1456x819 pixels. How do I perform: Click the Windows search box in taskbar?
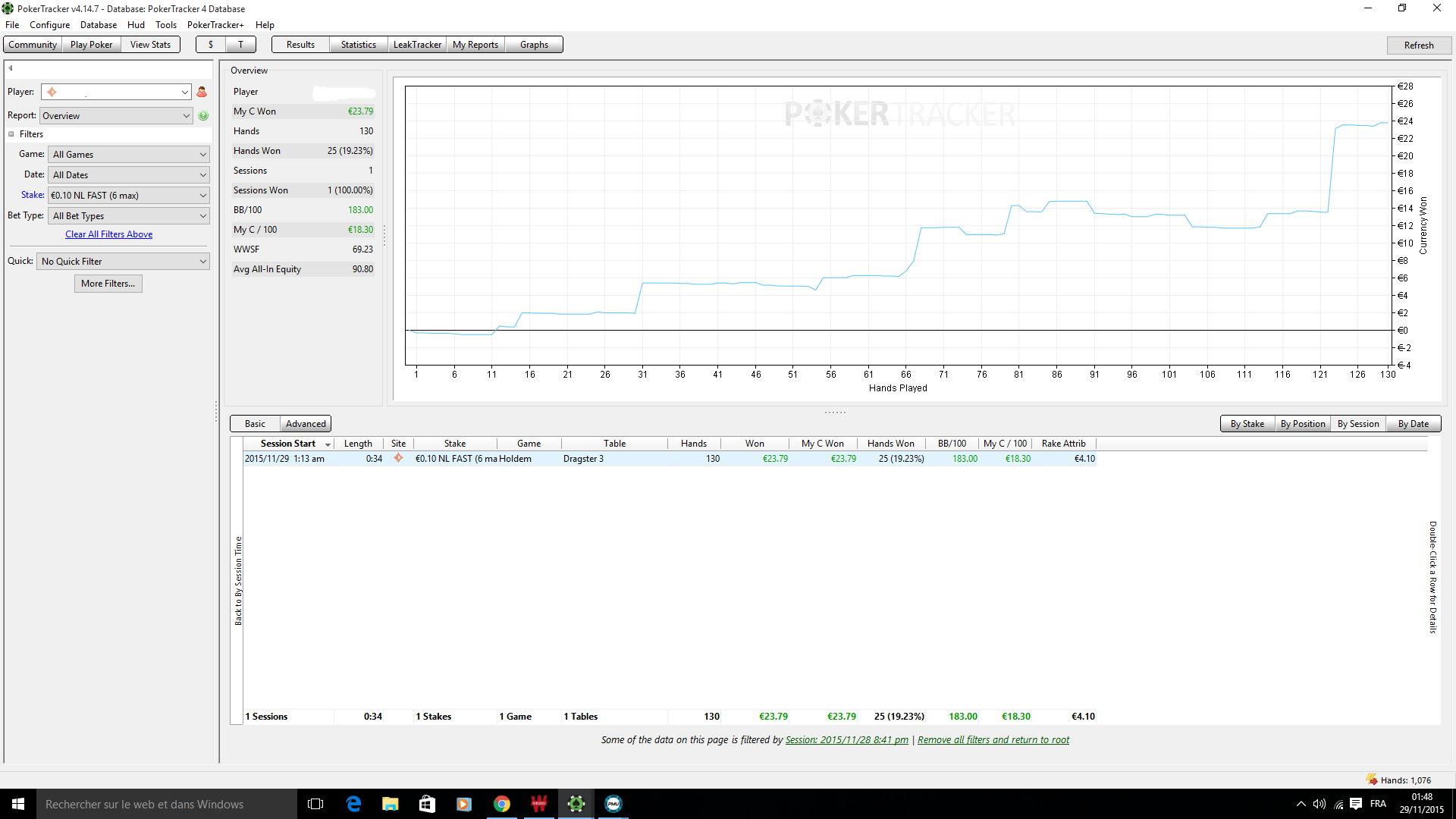point(167,804)
